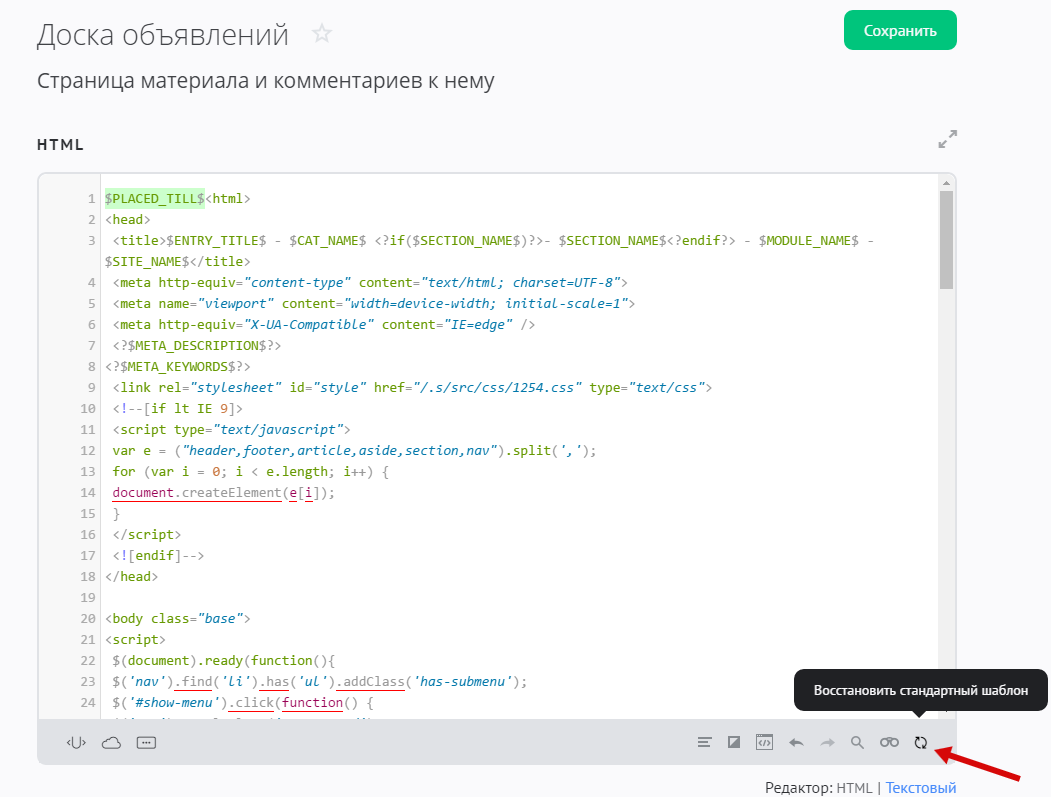Place cursor on the stylesheet link line
The image size is (1051, 797).
[x=410, y=387]
